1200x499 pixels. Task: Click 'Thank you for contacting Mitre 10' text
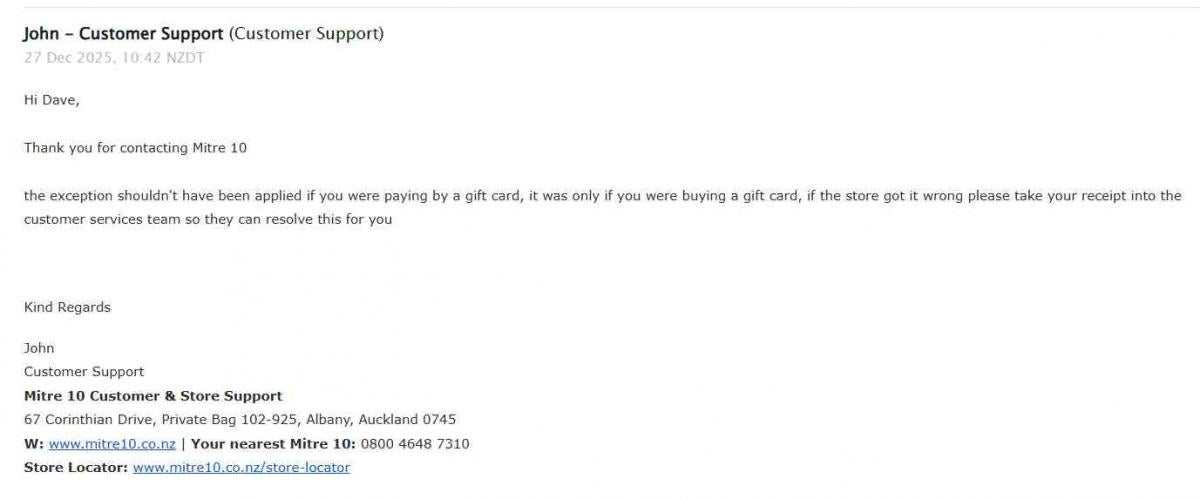[135, 148]
